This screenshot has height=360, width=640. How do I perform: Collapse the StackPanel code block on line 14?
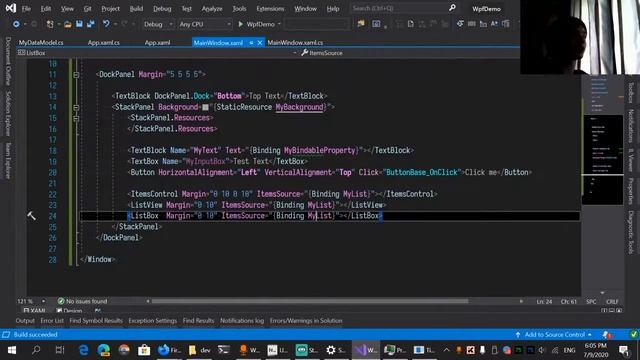pyautogui.click(x=76, y=107)
